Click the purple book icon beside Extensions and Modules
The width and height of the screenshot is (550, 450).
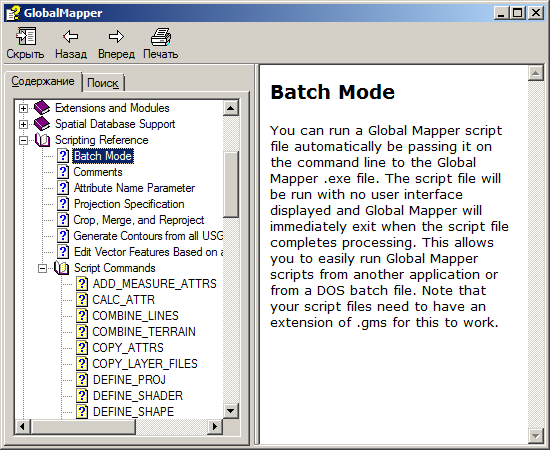coord(42,108)
